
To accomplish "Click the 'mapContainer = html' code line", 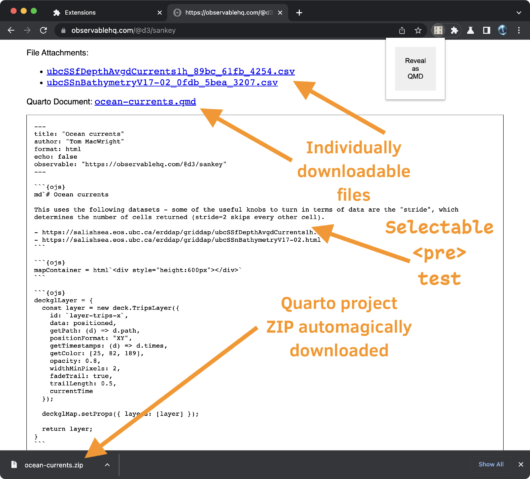I will (138, 270).
